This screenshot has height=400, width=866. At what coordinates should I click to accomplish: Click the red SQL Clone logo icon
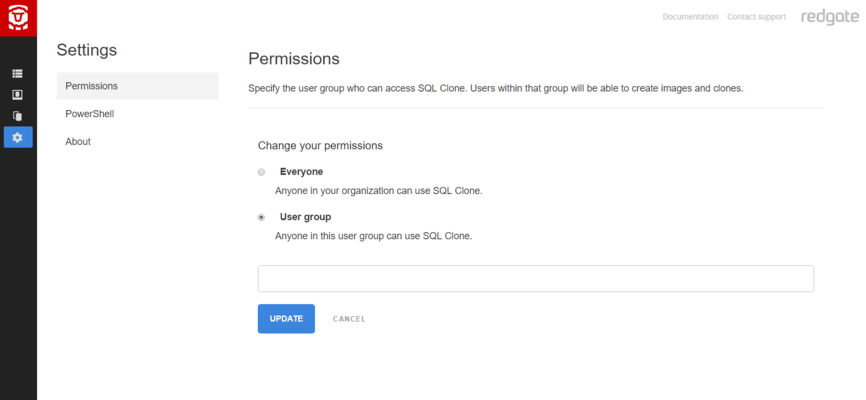click(x=18, y=18)
